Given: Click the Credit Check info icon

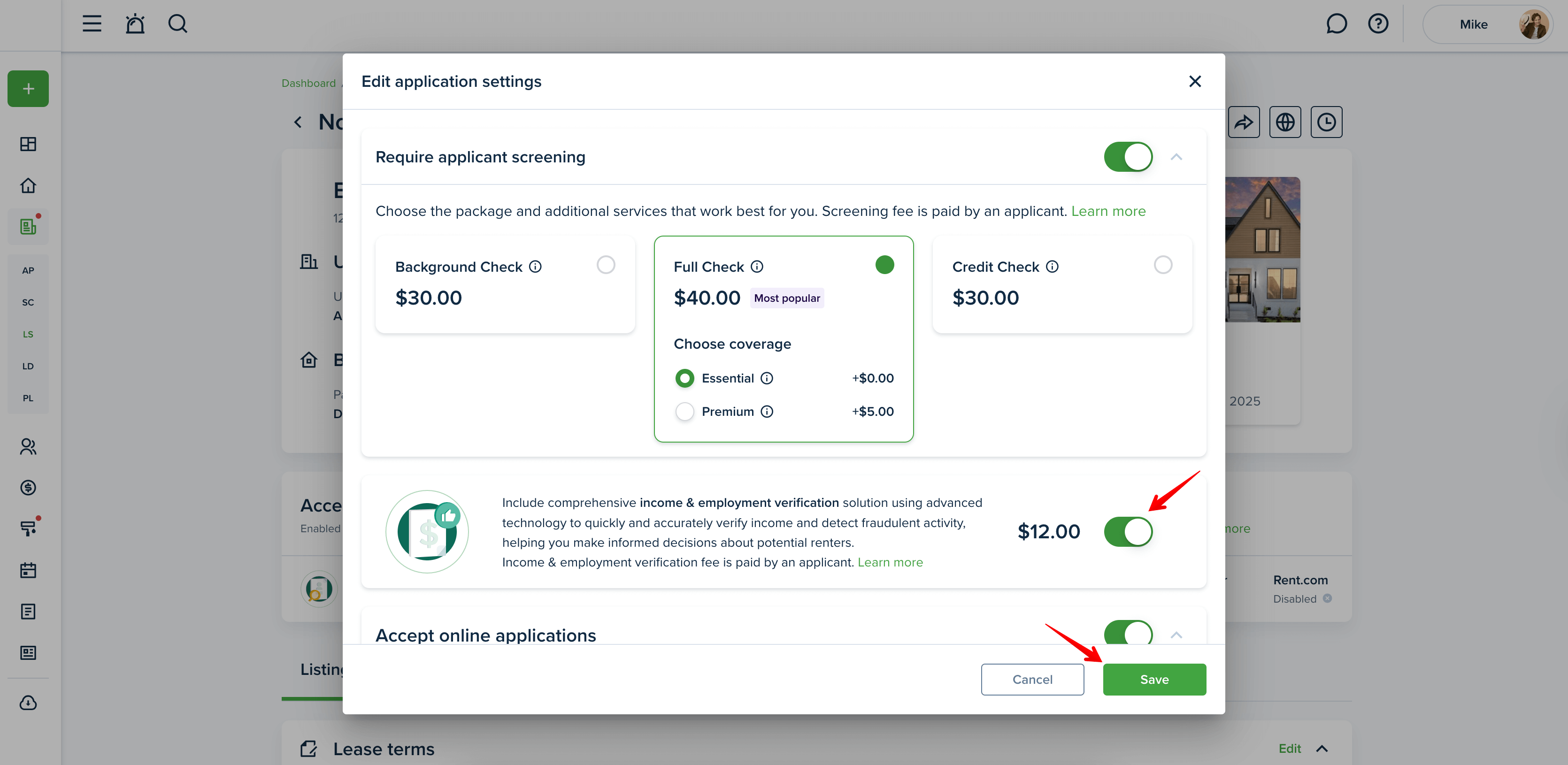Looking at the screenshot, I should coord(1052,267).
